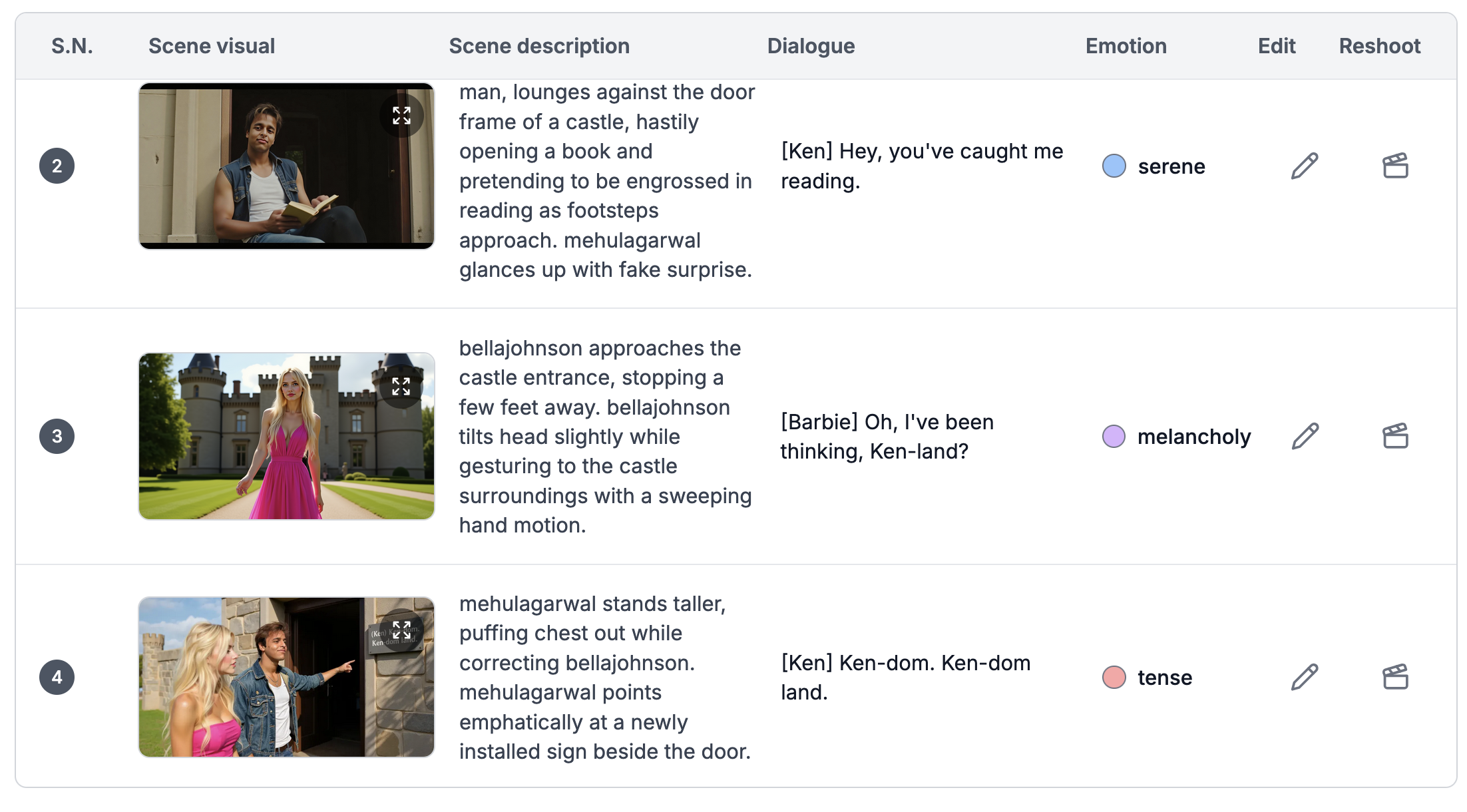This screenshot has width=1467, height=812.
Task: Expand scene 2 visual to fullscreen
Action: (401, 115)
